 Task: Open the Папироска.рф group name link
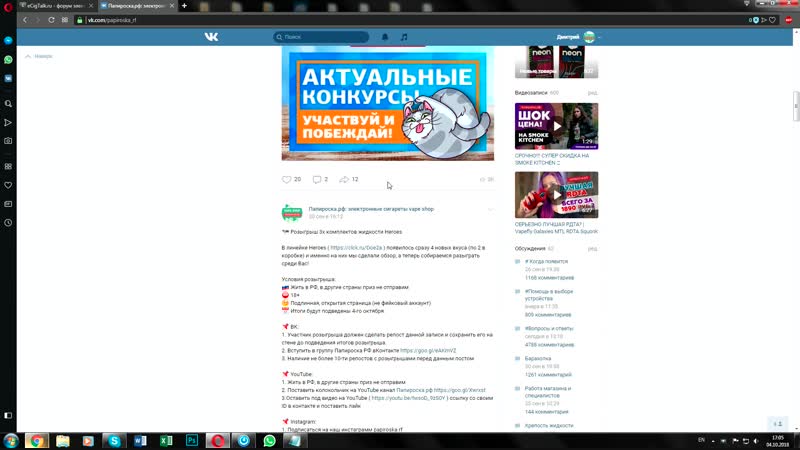tap(371, 209)
